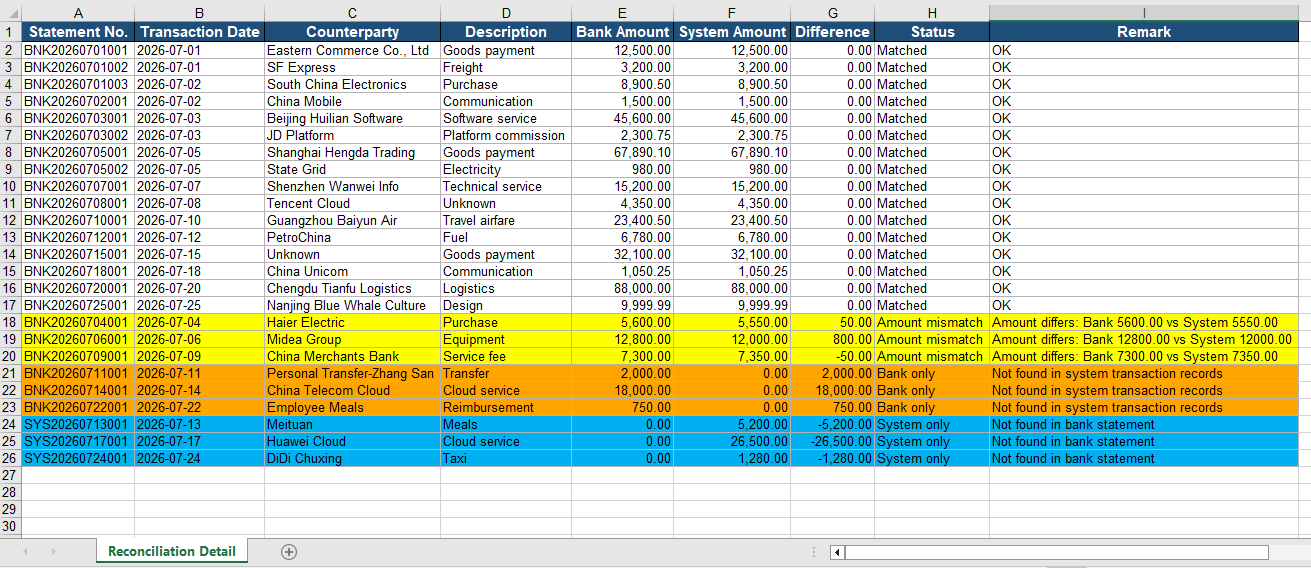Select the Beijing Huilian Software cell
Screen dimensions: 1311x568
click(x=352, y=118)
